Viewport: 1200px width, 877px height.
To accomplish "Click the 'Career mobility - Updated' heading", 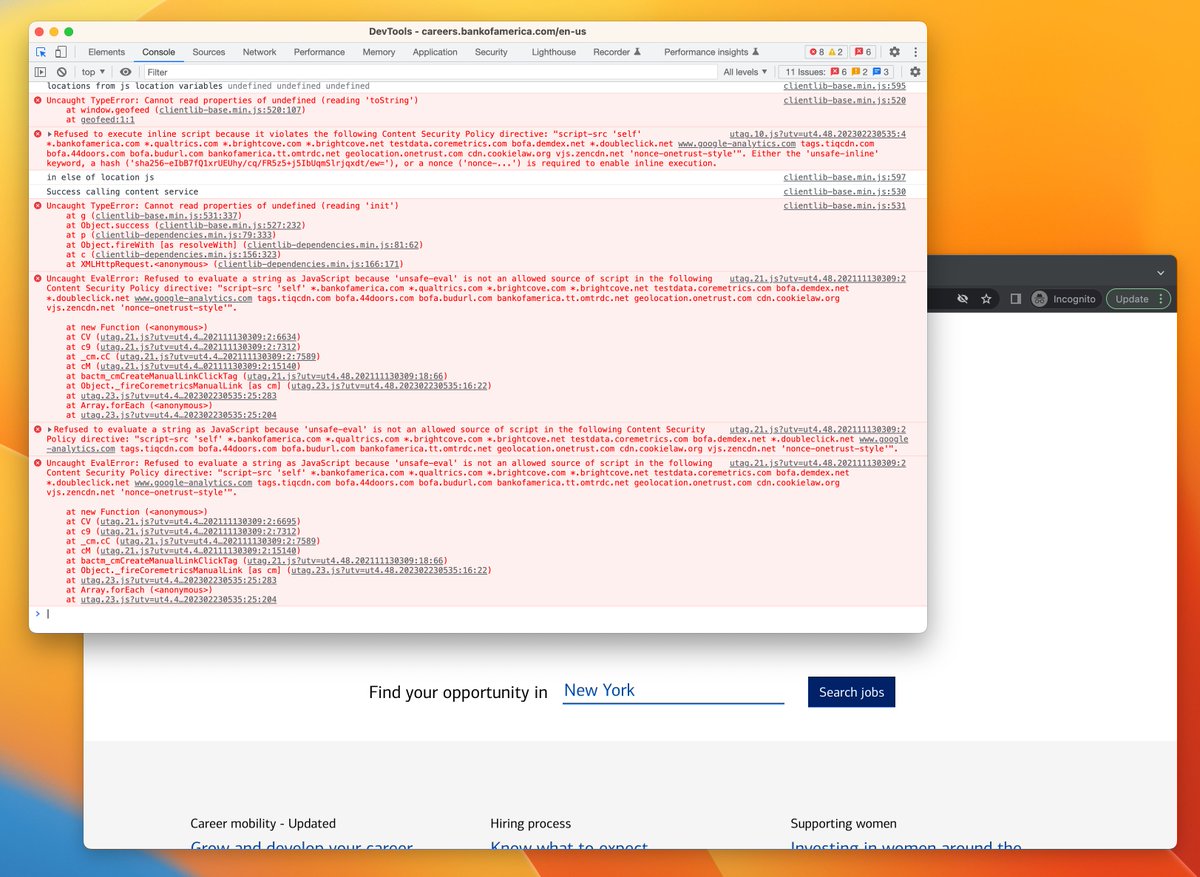I will click(263, 824).
